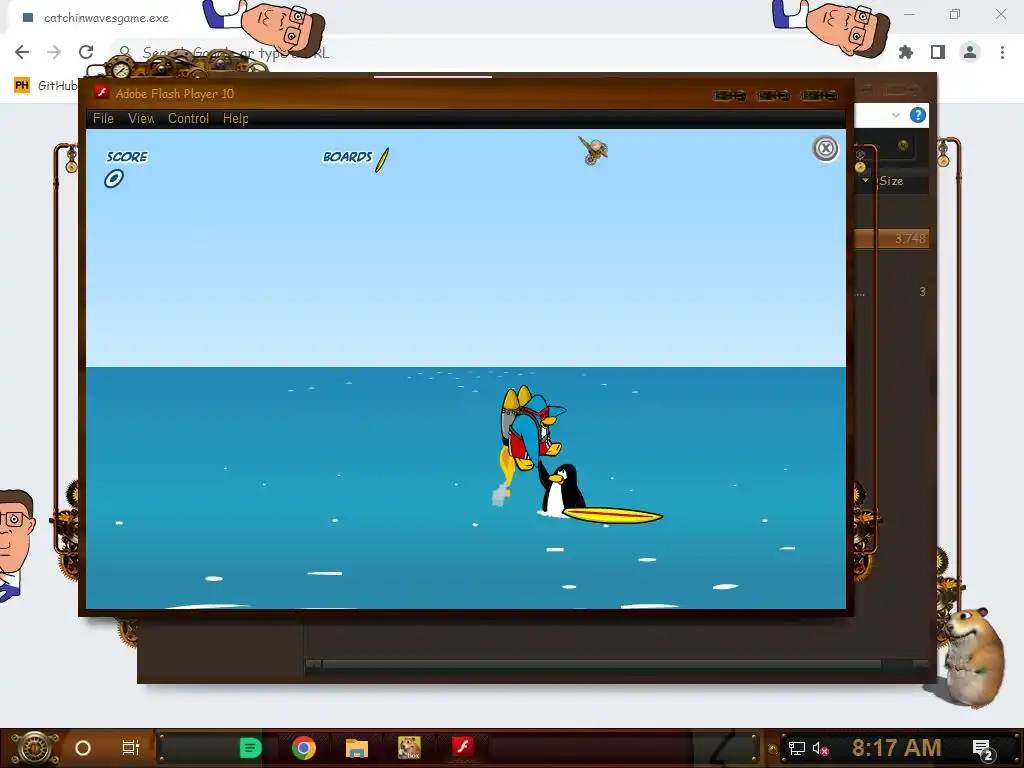Close the game with the round X button
The height and width of the screenshot is (768, 1024).
[x=825, y=149]
